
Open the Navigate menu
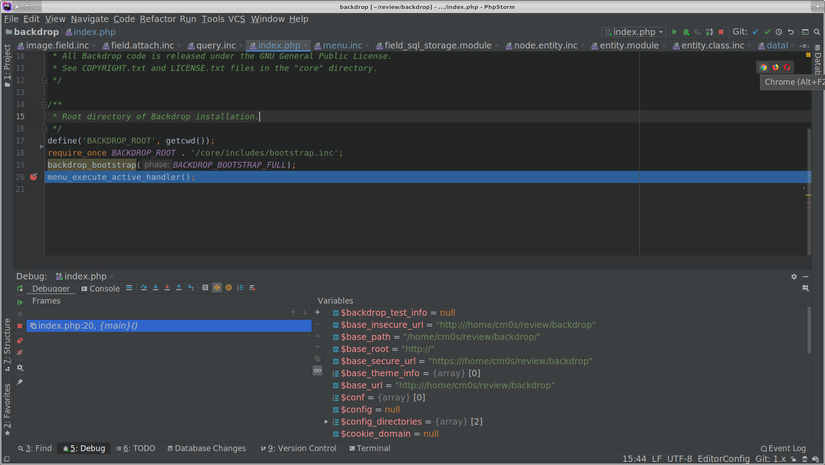point(89,19)
